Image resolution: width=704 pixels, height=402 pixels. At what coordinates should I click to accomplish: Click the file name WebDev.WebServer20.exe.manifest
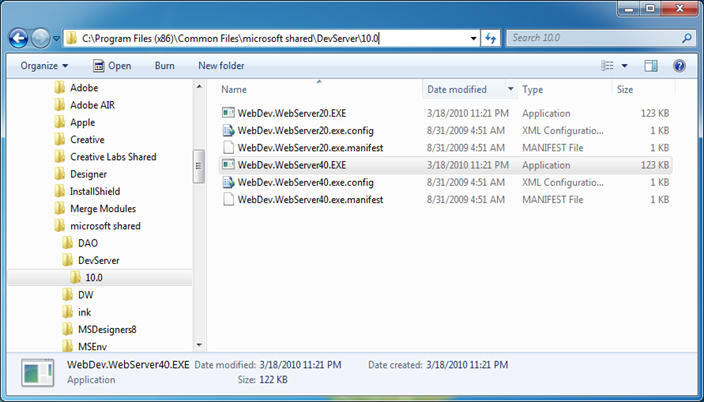click(310, 148)
